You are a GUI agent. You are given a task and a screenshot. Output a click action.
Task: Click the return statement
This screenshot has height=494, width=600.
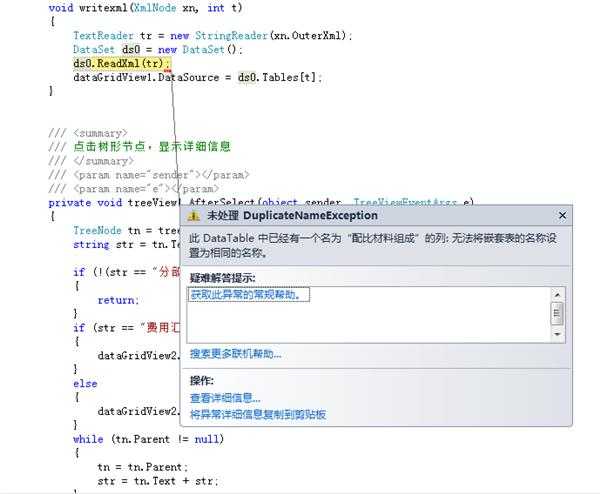coord(118,300)
